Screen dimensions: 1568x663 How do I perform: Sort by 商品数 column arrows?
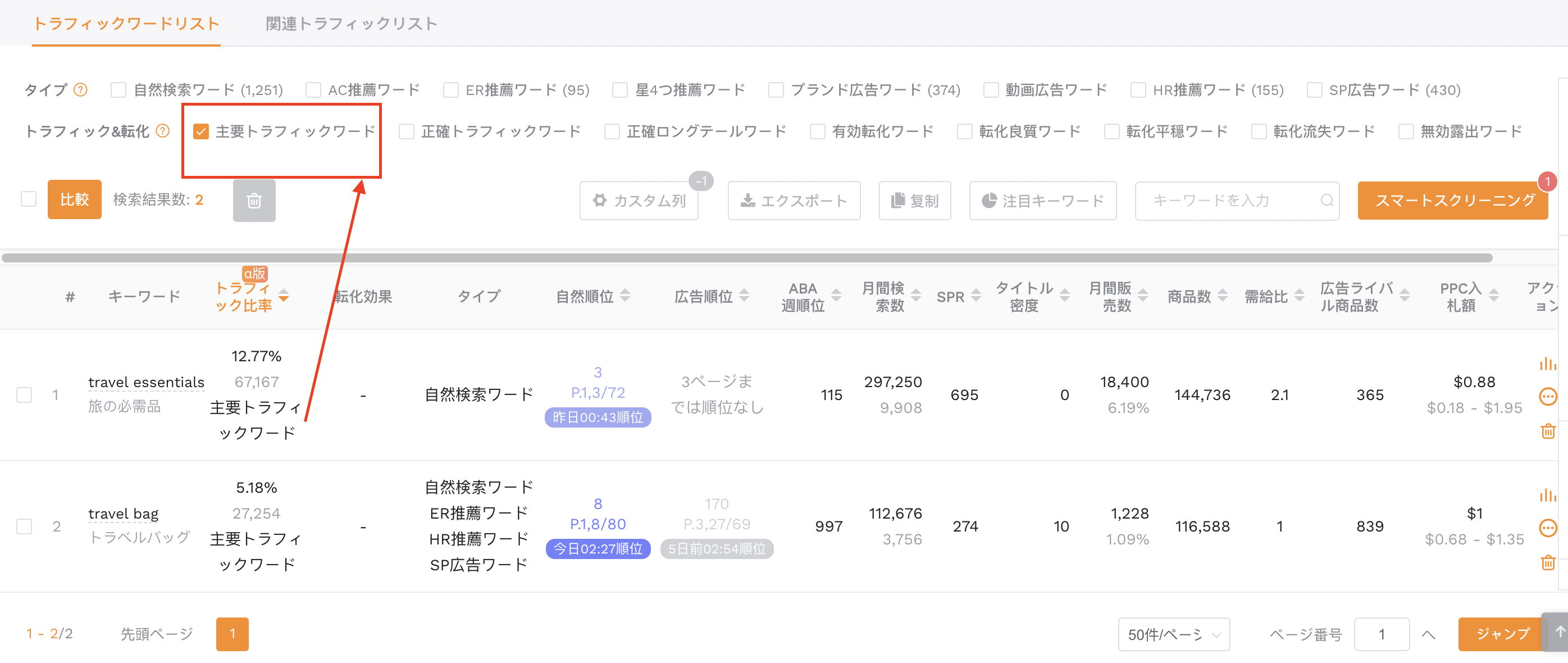1221,296
